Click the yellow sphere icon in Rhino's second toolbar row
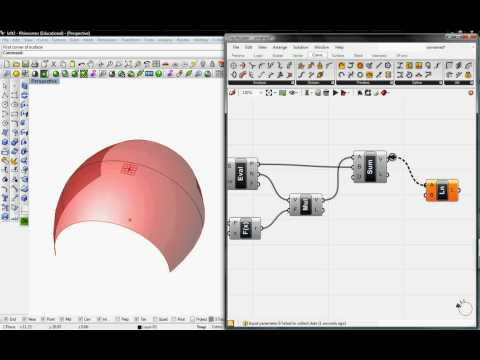The width and height of the screenshot is (480, 360). [16, 74]
